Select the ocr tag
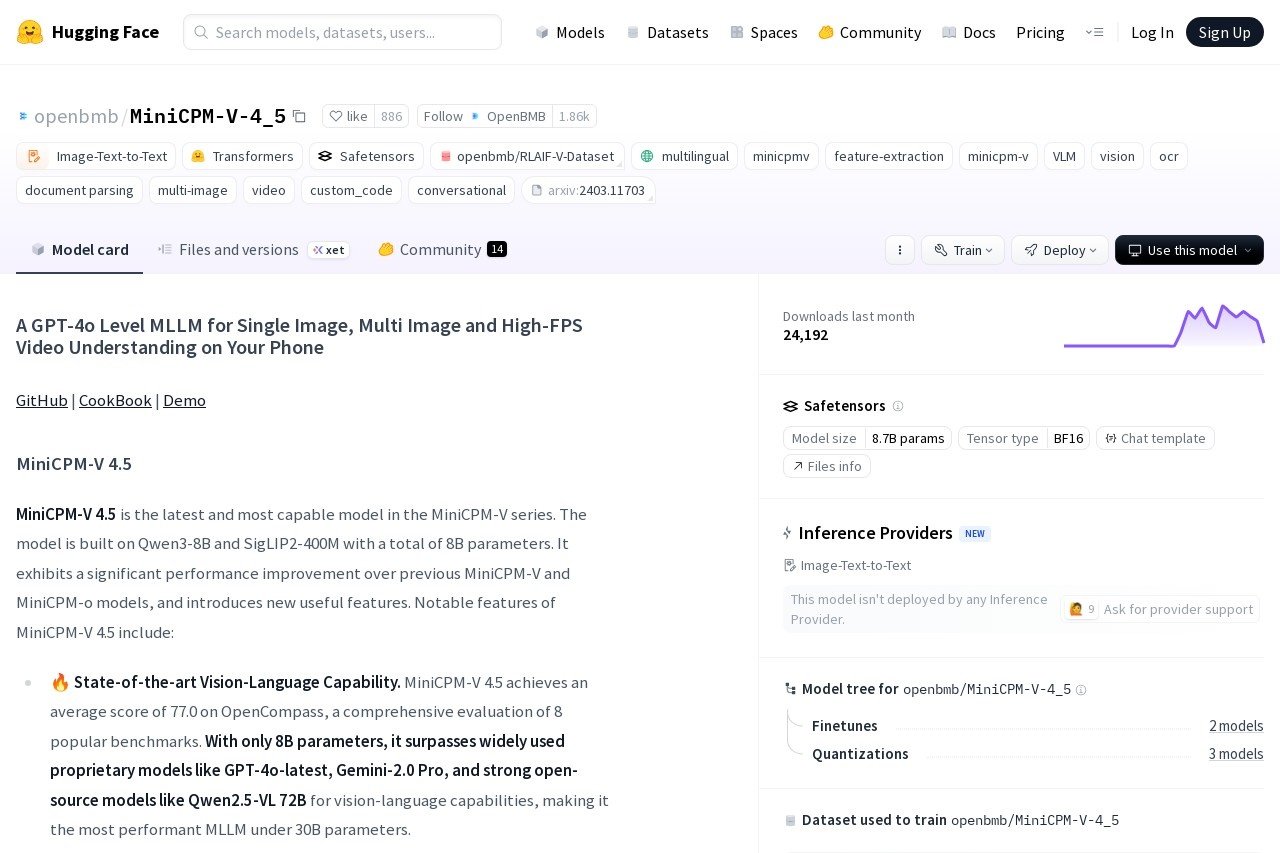The image size is (1280, 853). tap(1168, 156)
